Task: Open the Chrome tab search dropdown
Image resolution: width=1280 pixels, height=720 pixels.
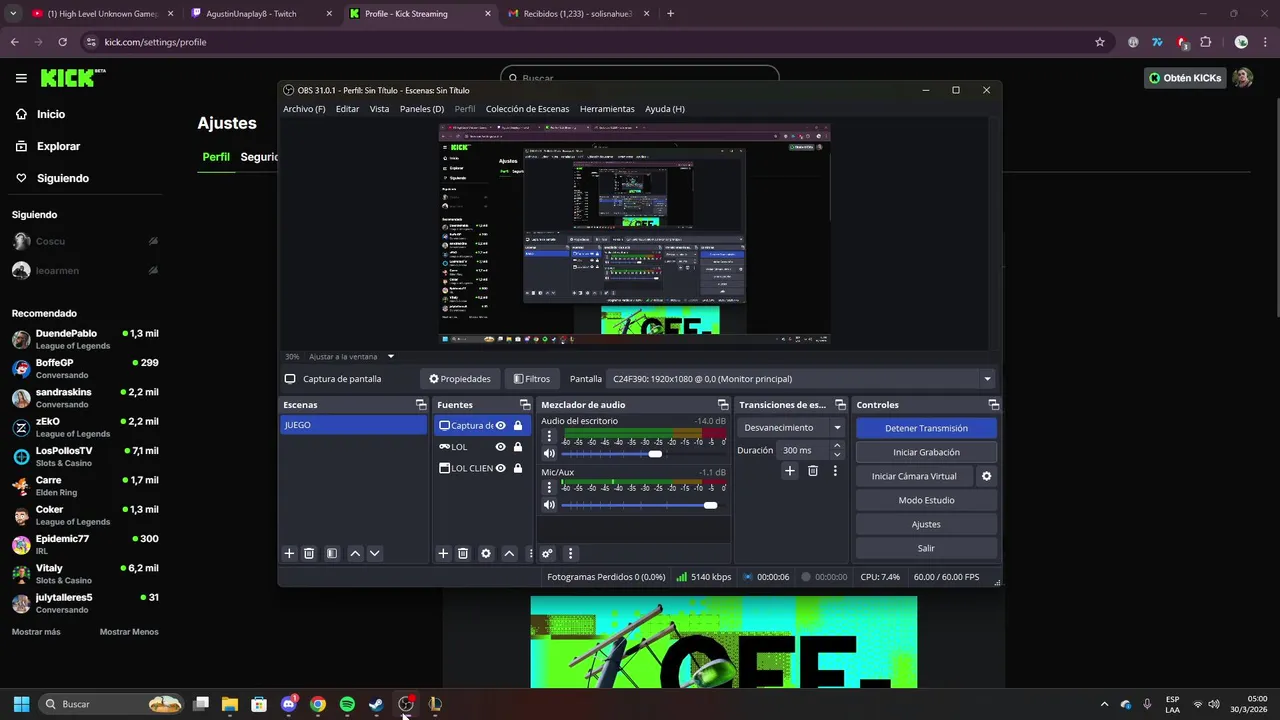Action: point(13,14)
